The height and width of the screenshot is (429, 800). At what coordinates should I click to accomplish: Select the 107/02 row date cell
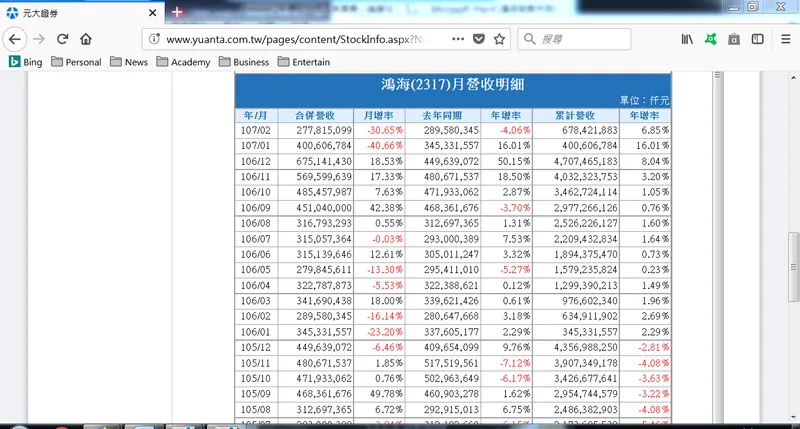pyautogui.click(x=256, y=131)
